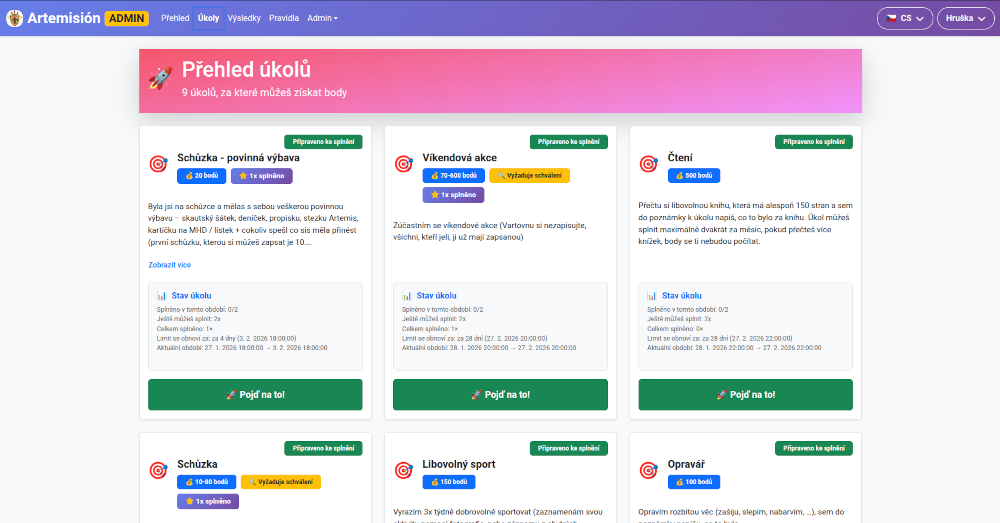Expand the Admin navigation dropdown
This screenshot has width=1000, height=523.
click(x=322, y=18)
